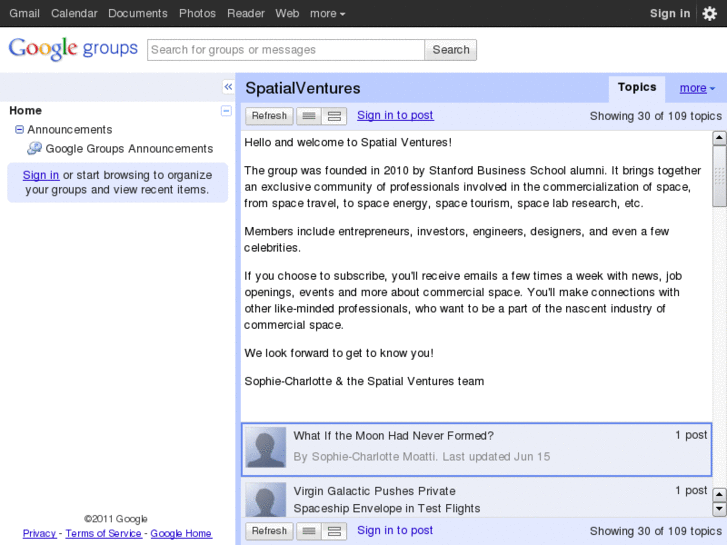Open Web from the top bar

point(287,13)
